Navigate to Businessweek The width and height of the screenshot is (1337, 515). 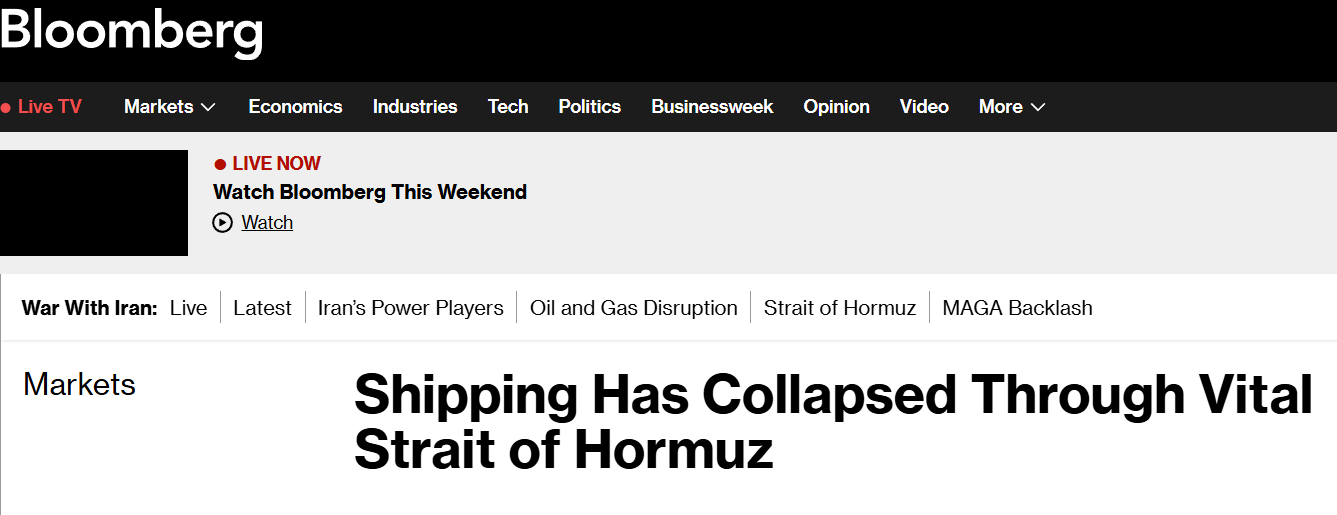pyautogui.click(x=712, y=107)
